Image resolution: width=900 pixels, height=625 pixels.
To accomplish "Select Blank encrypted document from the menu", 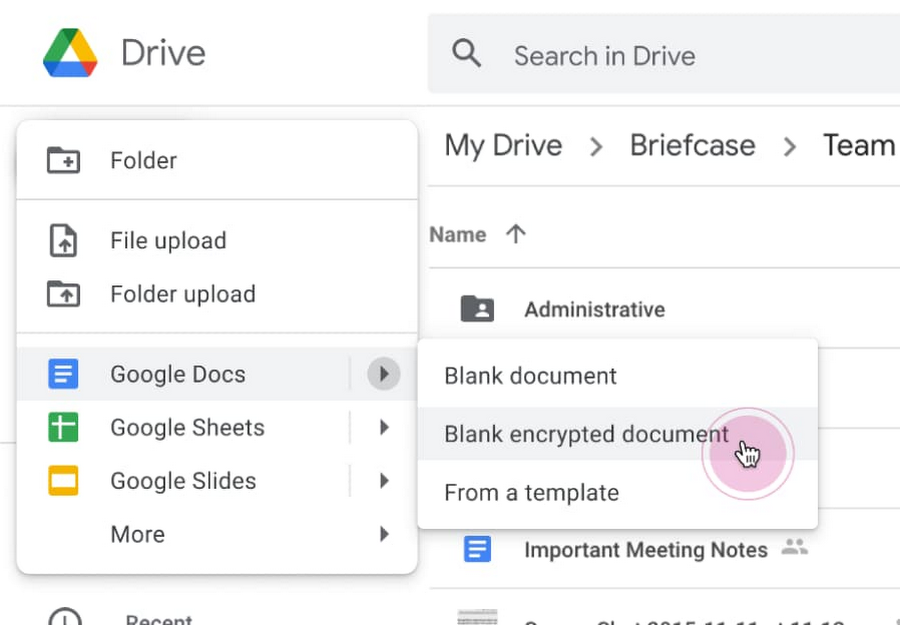I will (x=585, y=434).
